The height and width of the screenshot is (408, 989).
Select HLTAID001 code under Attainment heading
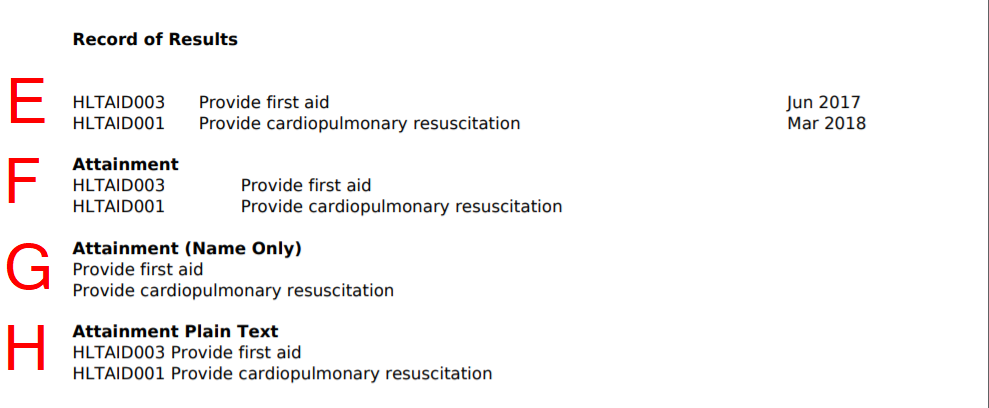point(119,206)
